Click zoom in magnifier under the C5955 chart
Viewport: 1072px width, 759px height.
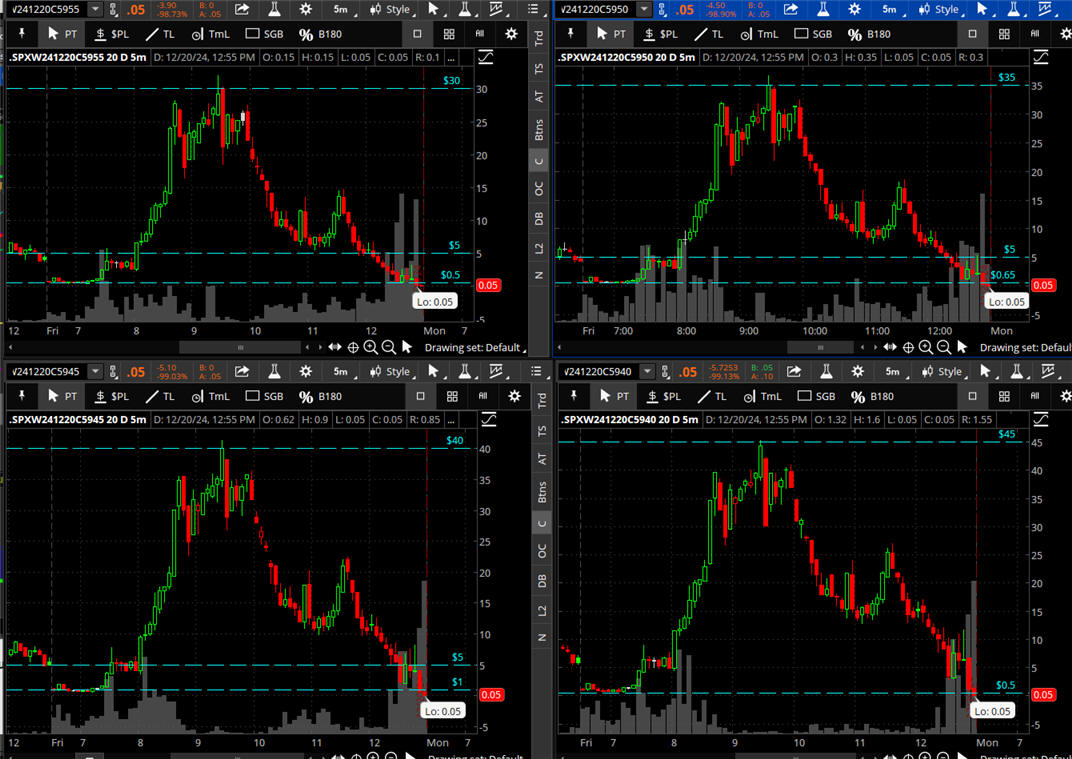click(371, 347)
